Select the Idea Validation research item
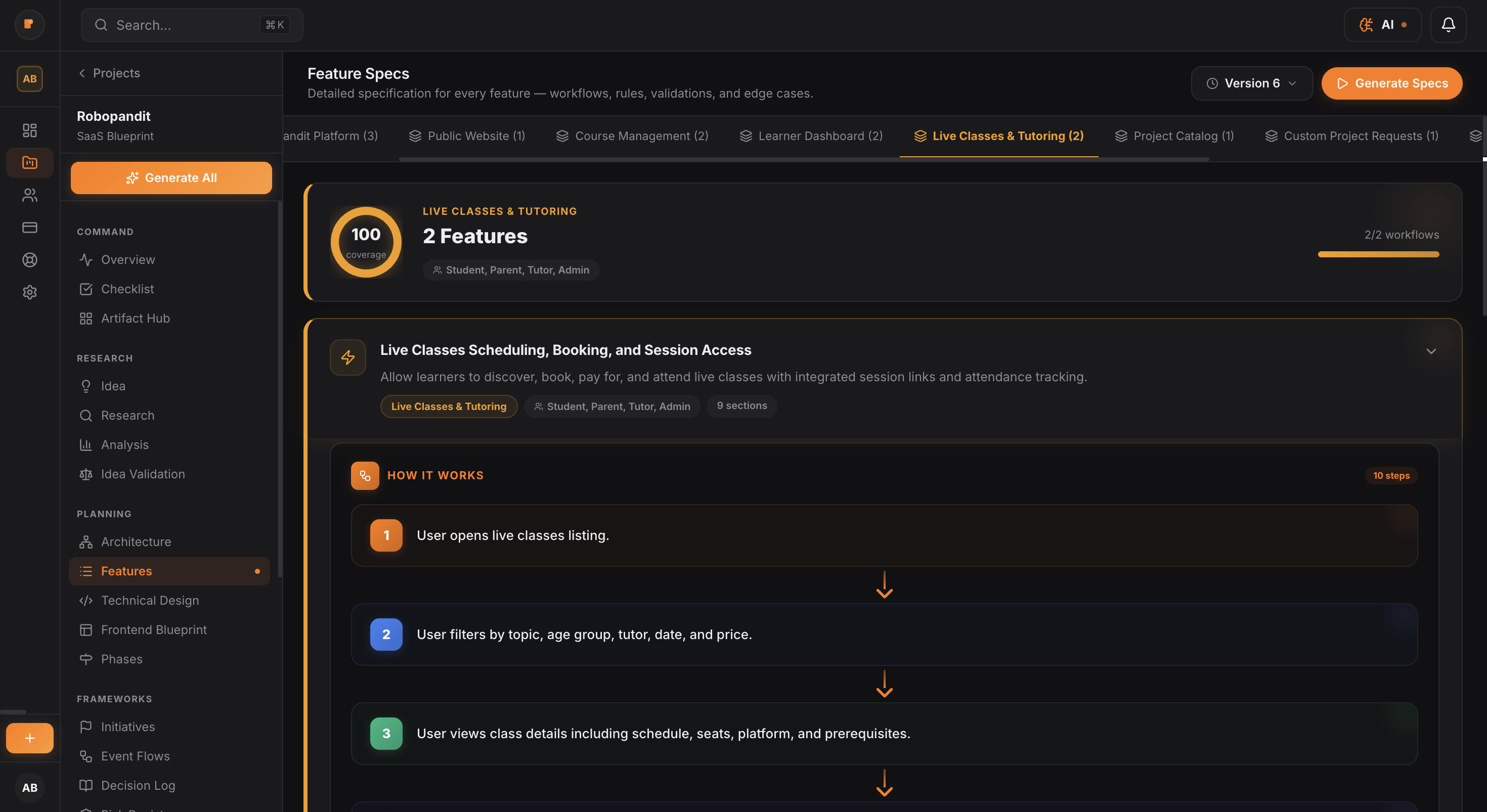1487x812 pixels. [143, 474]
